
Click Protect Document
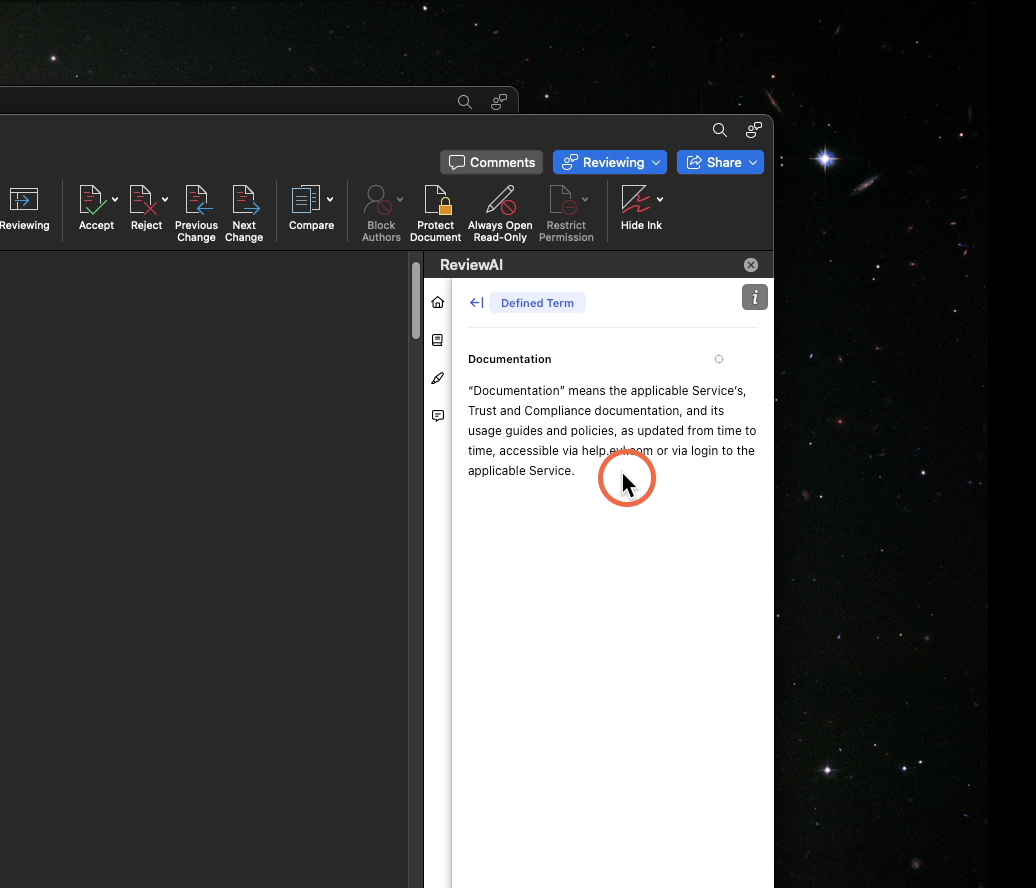435,213
